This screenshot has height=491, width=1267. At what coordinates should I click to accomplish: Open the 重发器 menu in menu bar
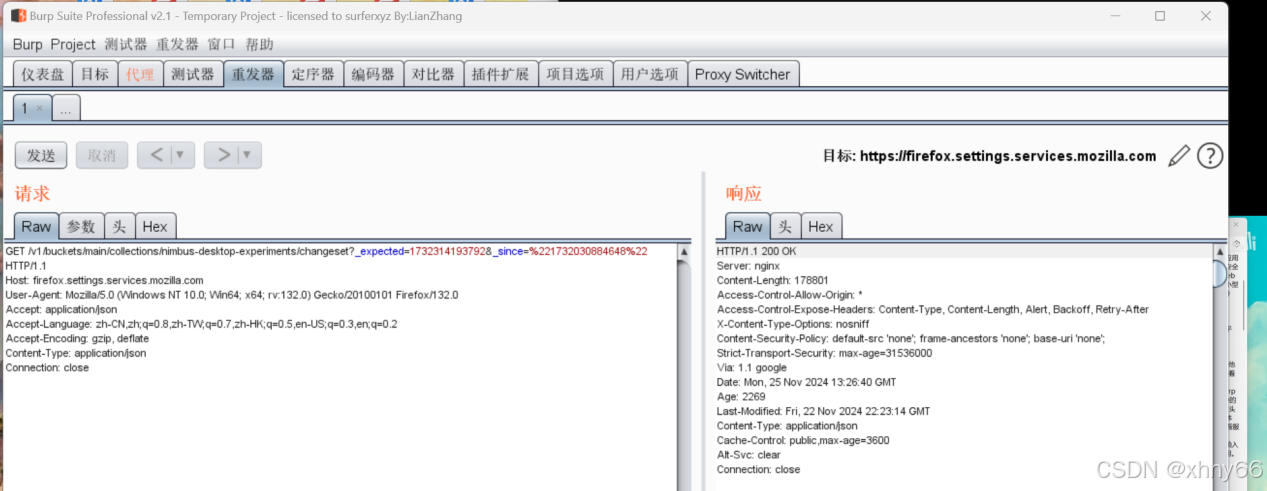point(177,45)
